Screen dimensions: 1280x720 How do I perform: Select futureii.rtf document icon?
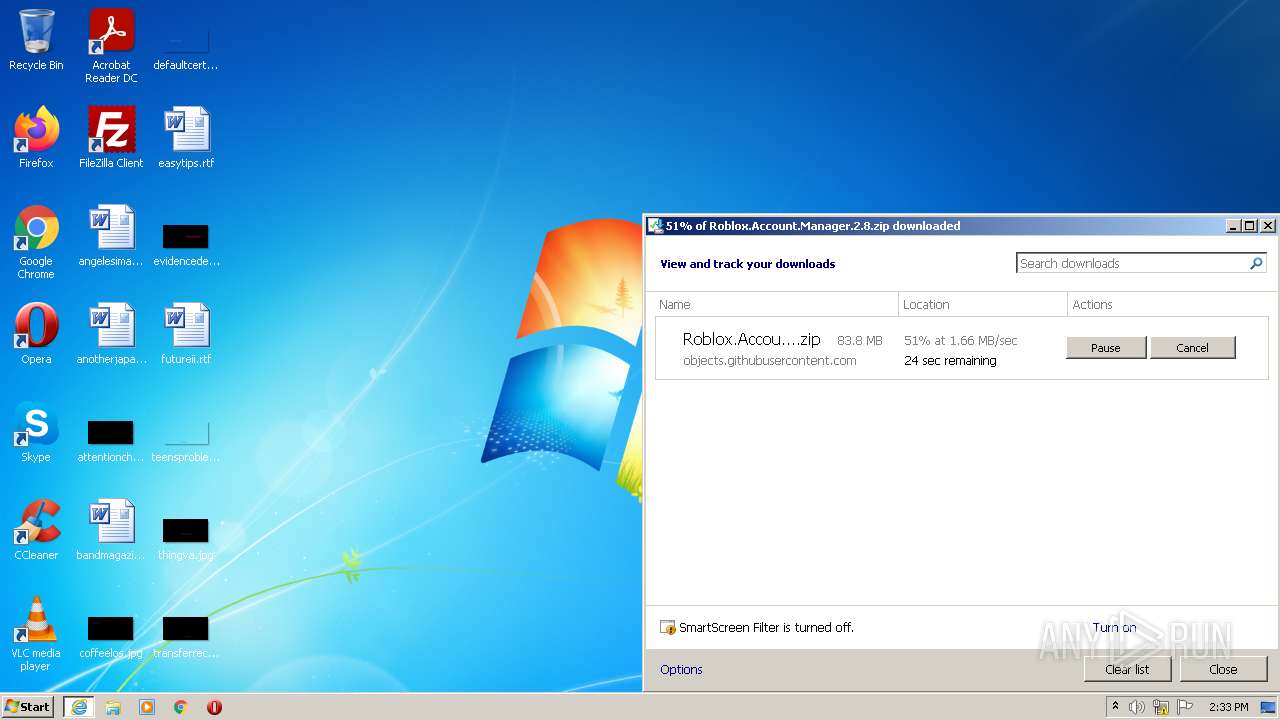(x=186, y=334)
